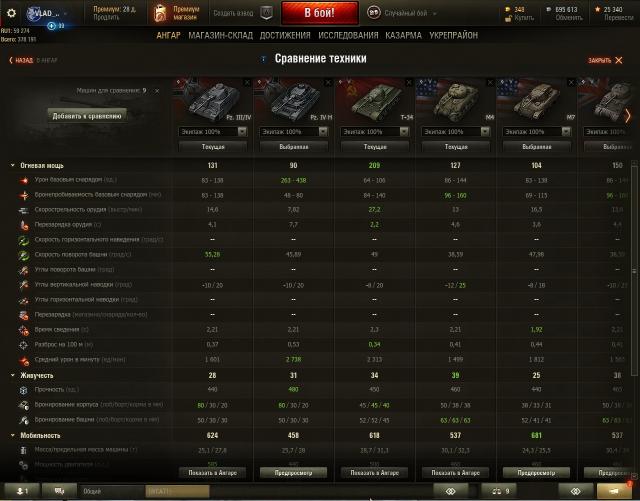The image size is (640, 501).
Task: Remove Pz. III/IV from comparison
Action: click(247, 83)
